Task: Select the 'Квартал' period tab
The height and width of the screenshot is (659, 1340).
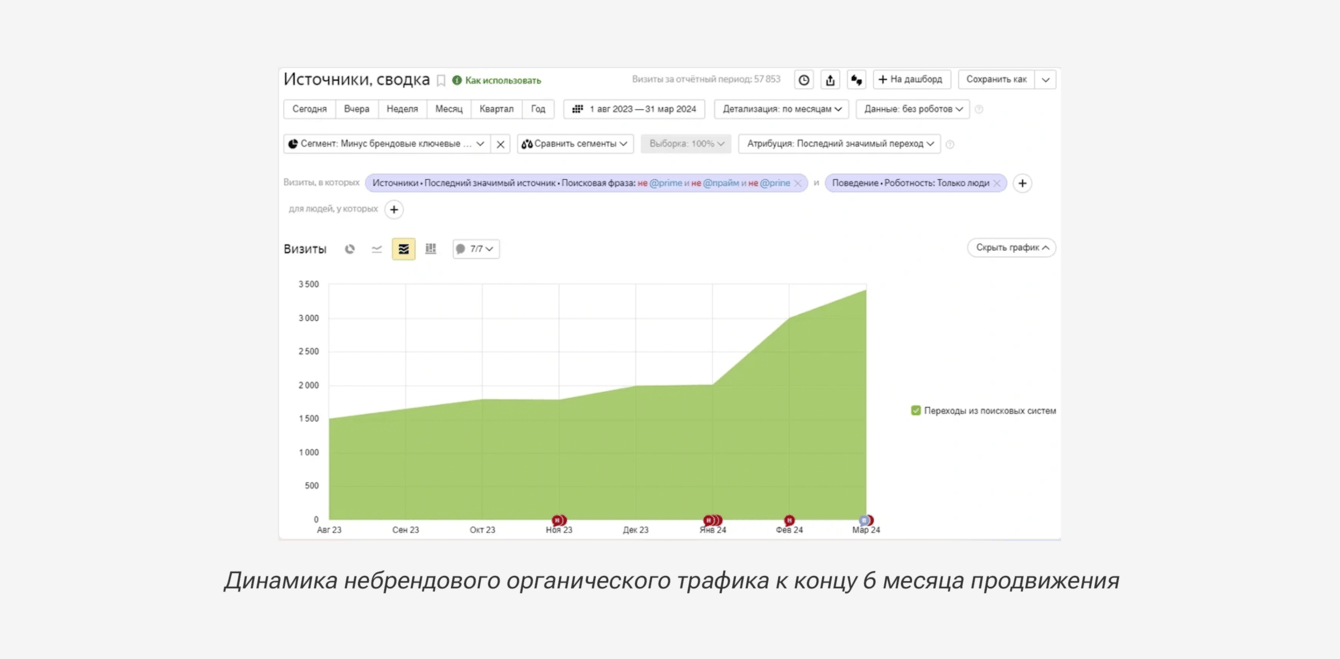Action: pos(497,109)
